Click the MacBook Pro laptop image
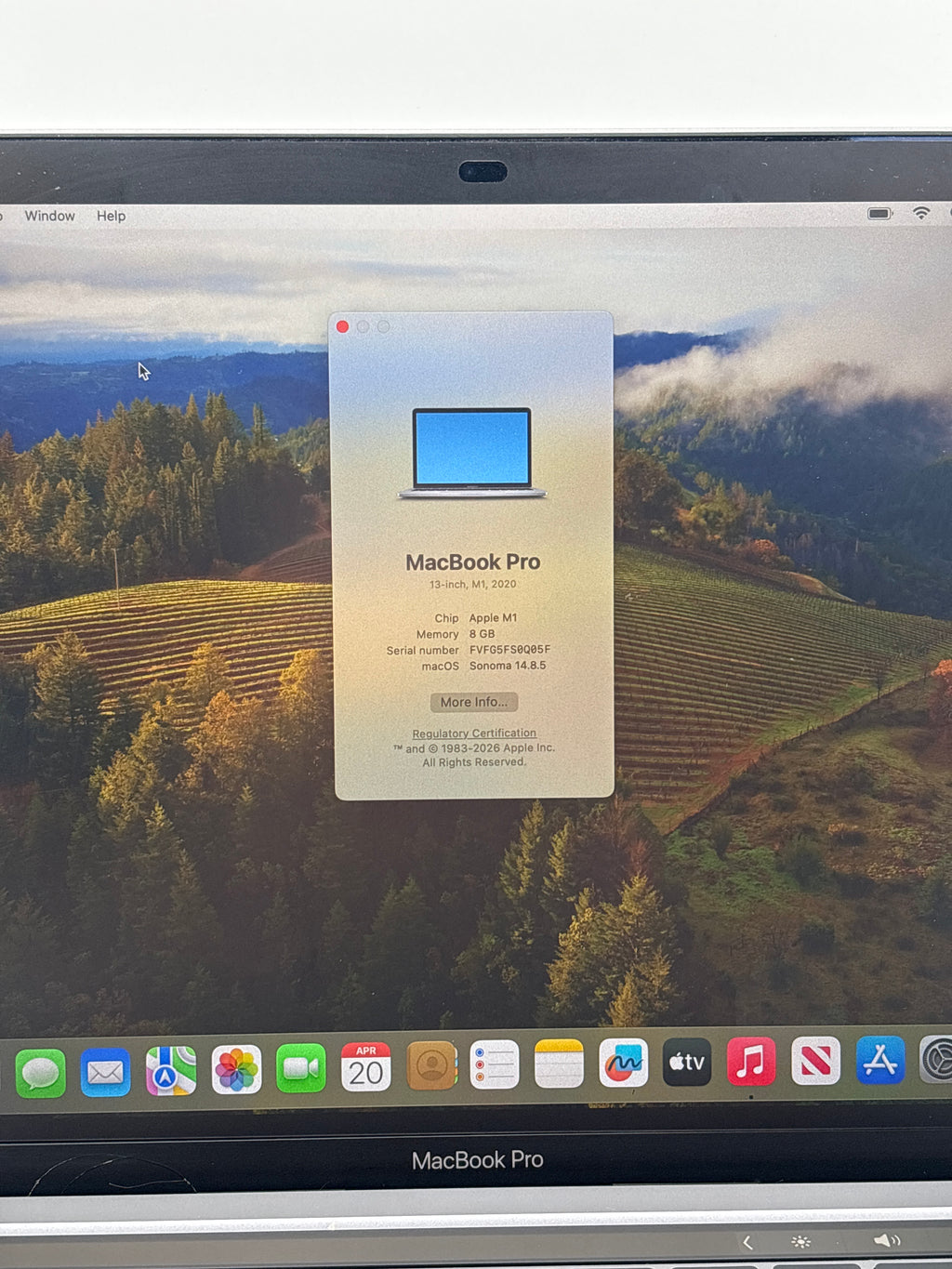The width and height of the screenshot is (952, 1269). pyautogui.click(x=472, y=453)
